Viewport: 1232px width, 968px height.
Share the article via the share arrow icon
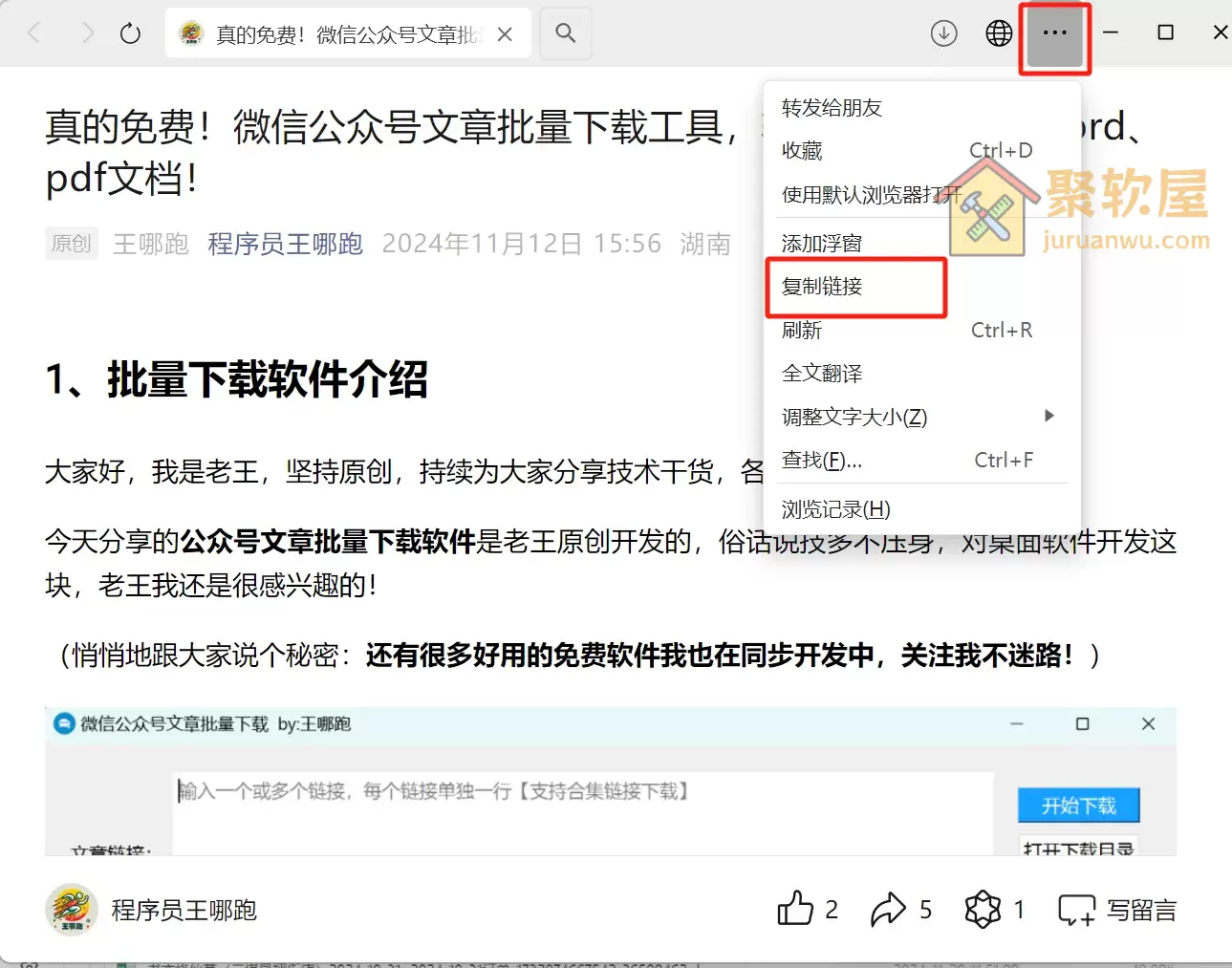(890, 909)
